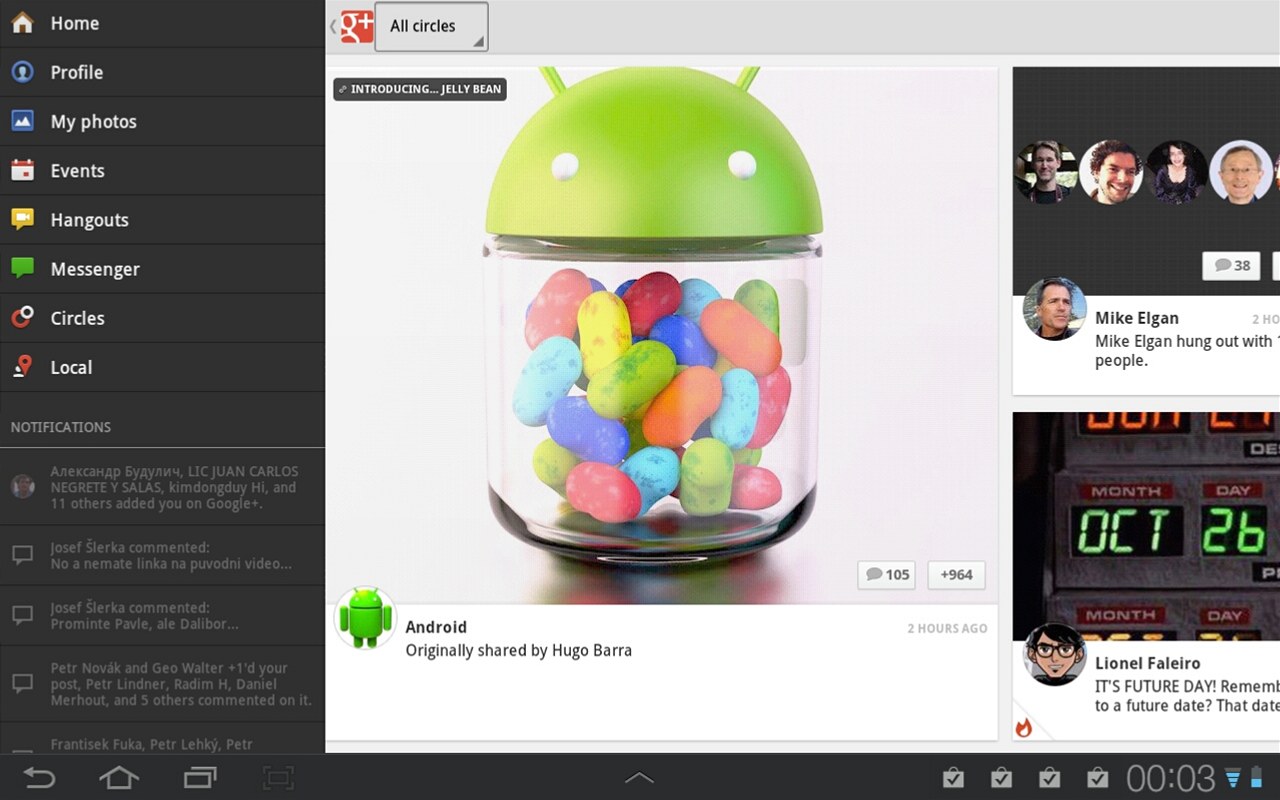Open the 38 comments button on hangout post
This screenshot has width=1280, height=800.
click(1231, 265)
